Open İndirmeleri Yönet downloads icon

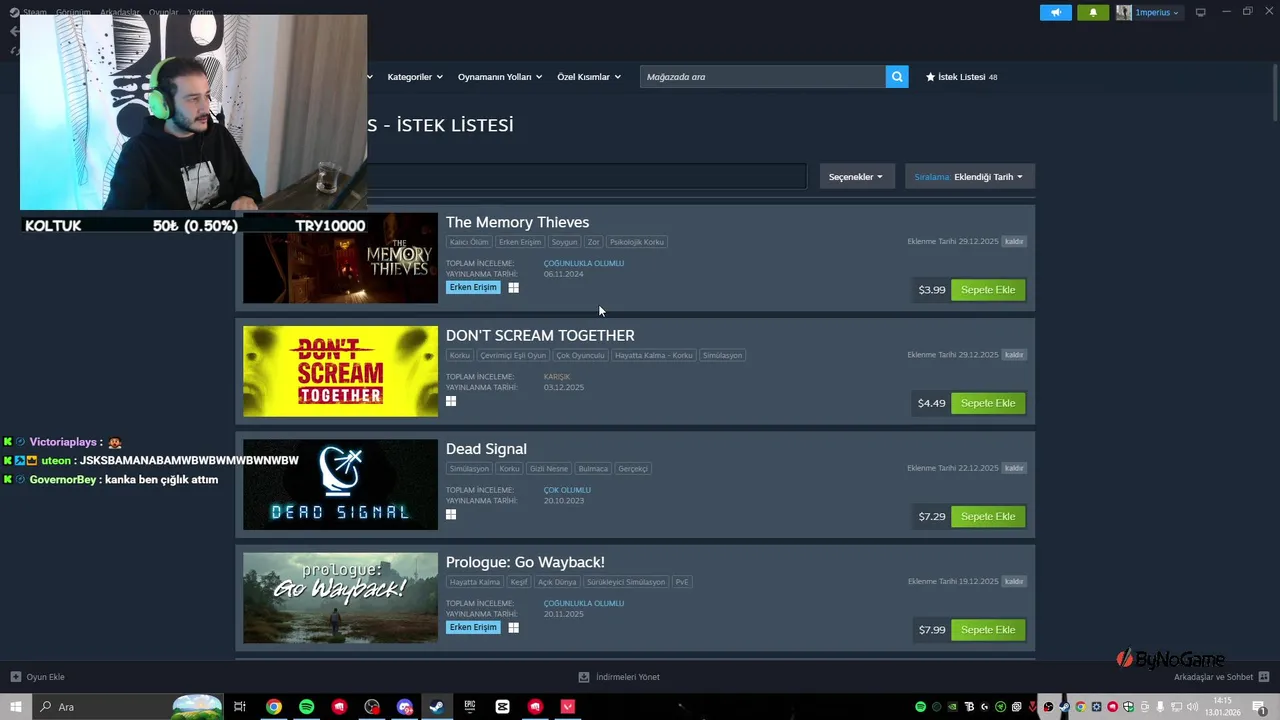click(585, 677)
